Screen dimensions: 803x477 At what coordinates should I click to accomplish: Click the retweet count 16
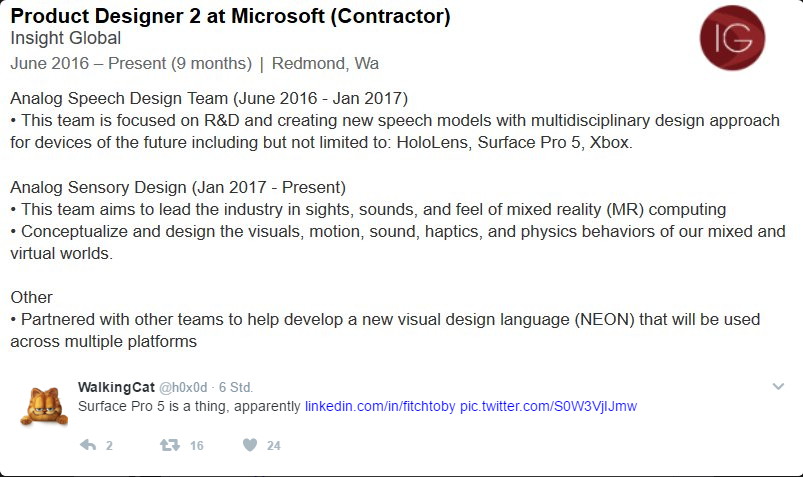[x=197, y=446]
